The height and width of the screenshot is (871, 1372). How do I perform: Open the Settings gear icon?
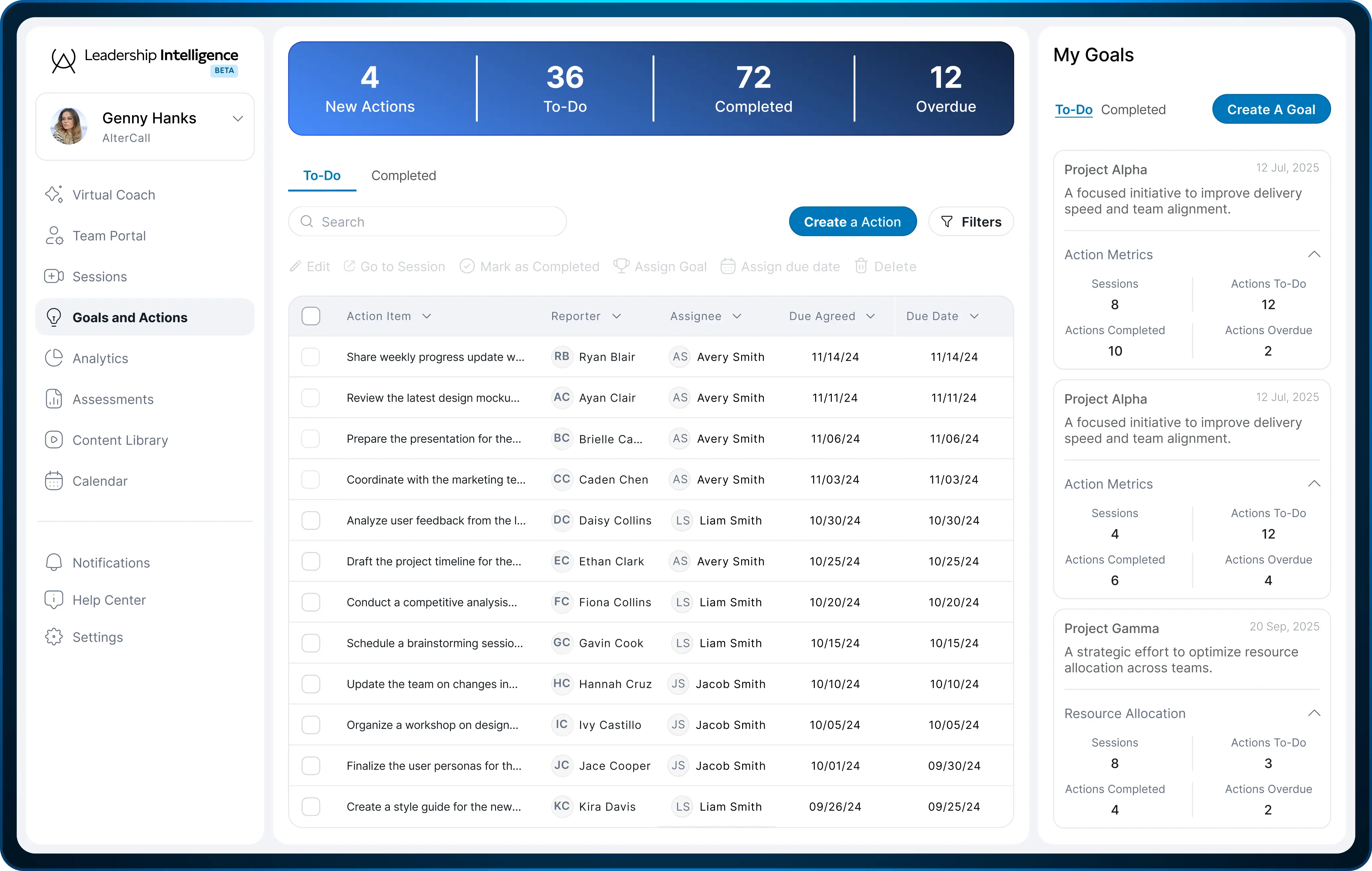tap(53, 636)
